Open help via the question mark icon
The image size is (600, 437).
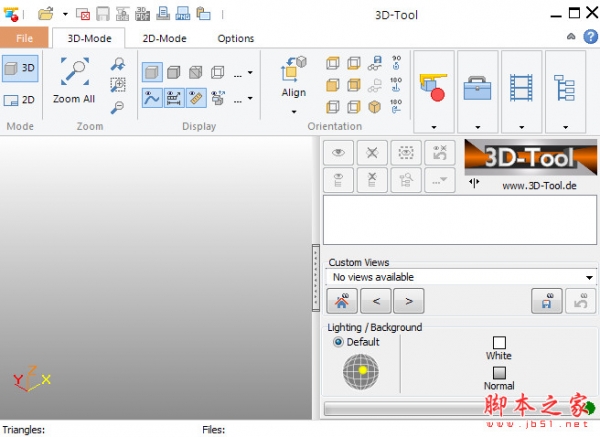[x=590, y=37]
